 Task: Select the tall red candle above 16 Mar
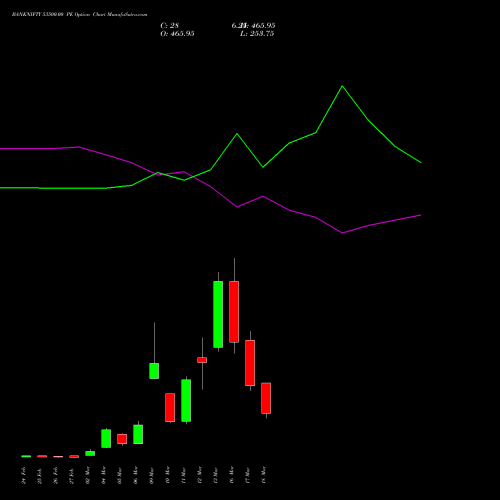[234, 312]
